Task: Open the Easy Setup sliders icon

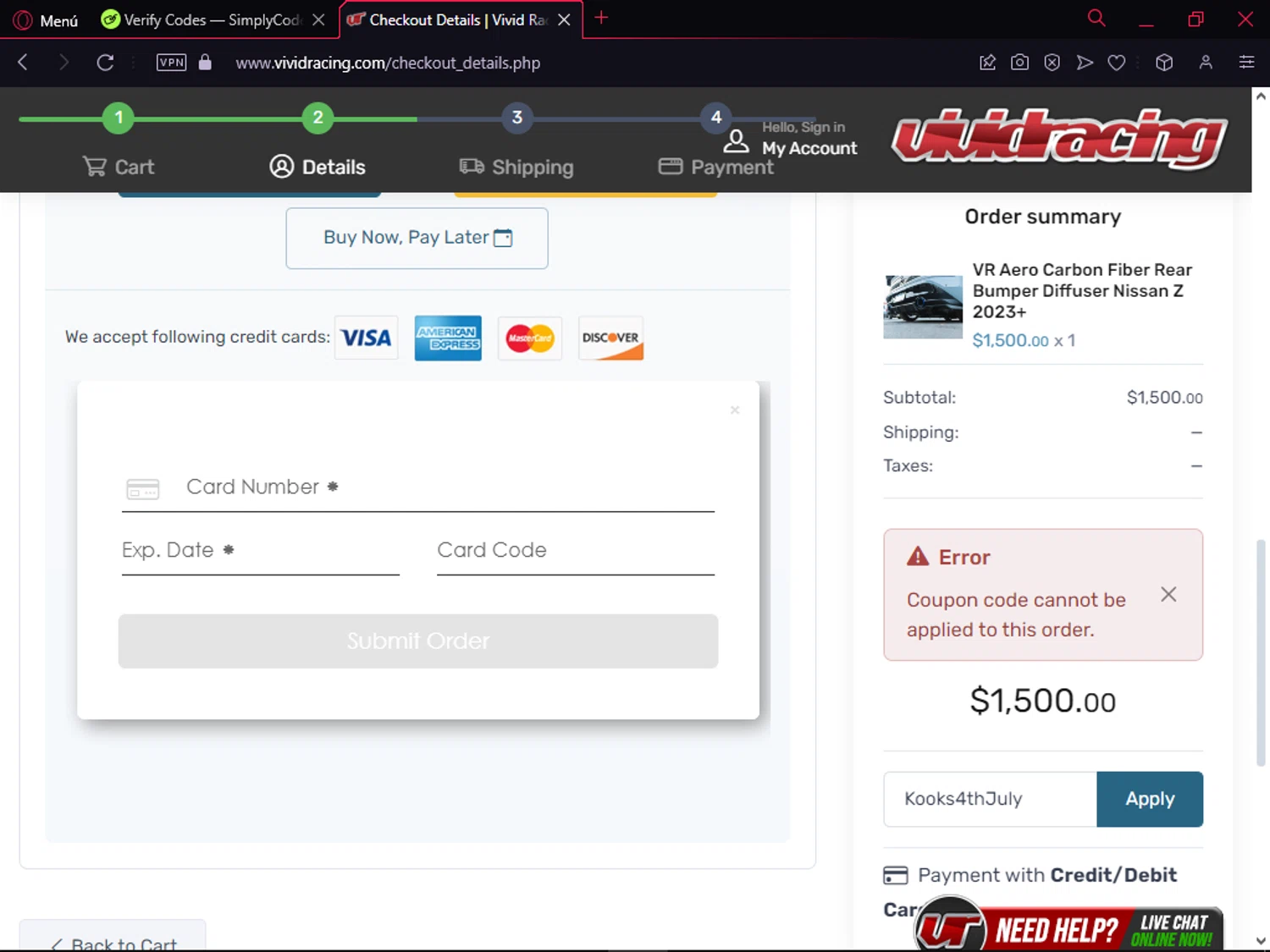Action: click(1246, 63)
